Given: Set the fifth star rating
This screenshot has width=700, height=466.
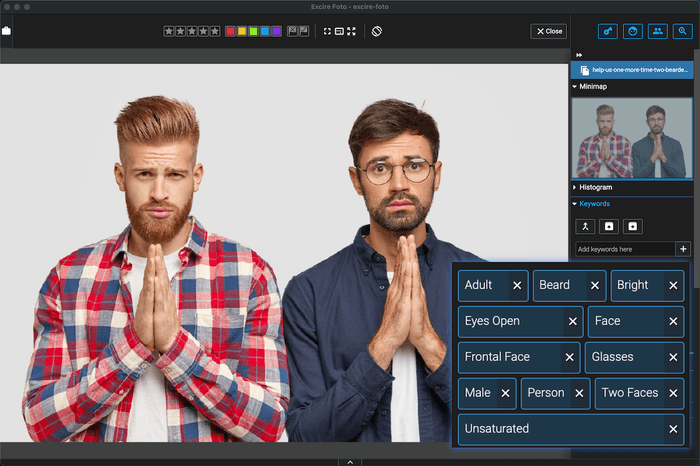Looking at the screenshot, I should (x=214, y=31).
